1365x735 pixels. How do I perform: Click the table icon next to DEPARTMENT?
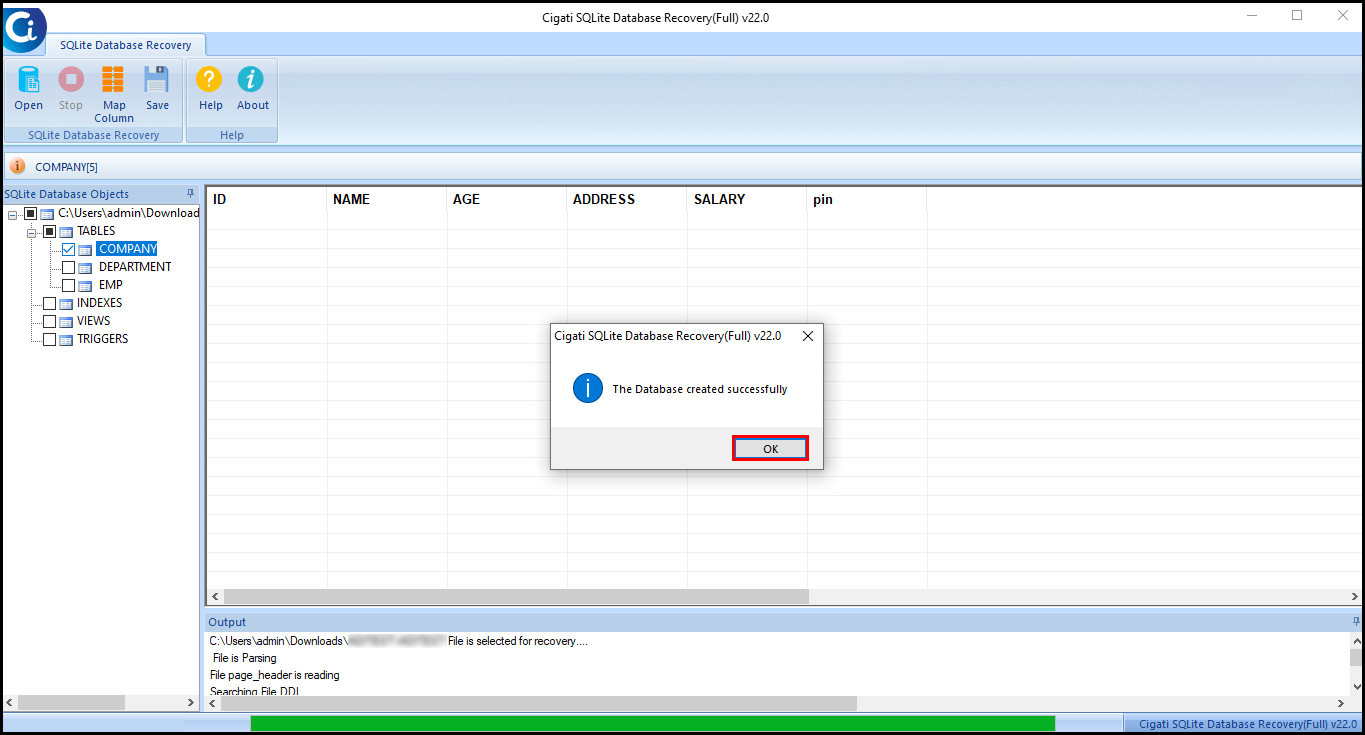pyautogui.click(x=85, y=268)
